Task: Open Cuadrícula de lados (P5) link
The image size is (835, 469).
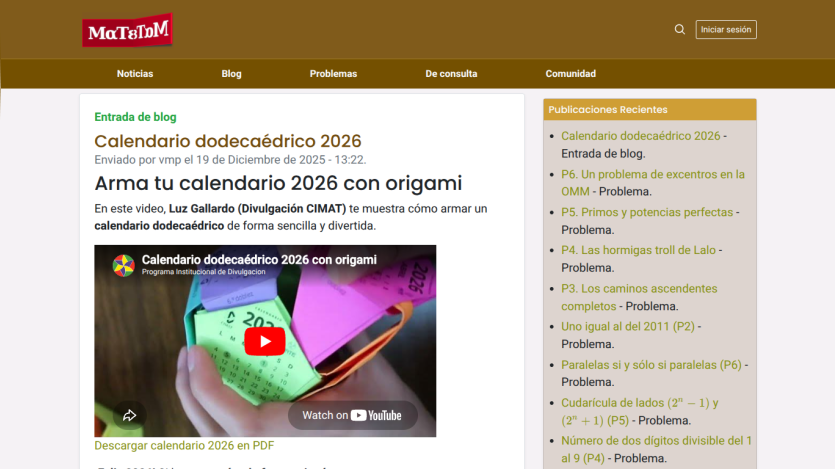Action: click(x=640, y=412)
